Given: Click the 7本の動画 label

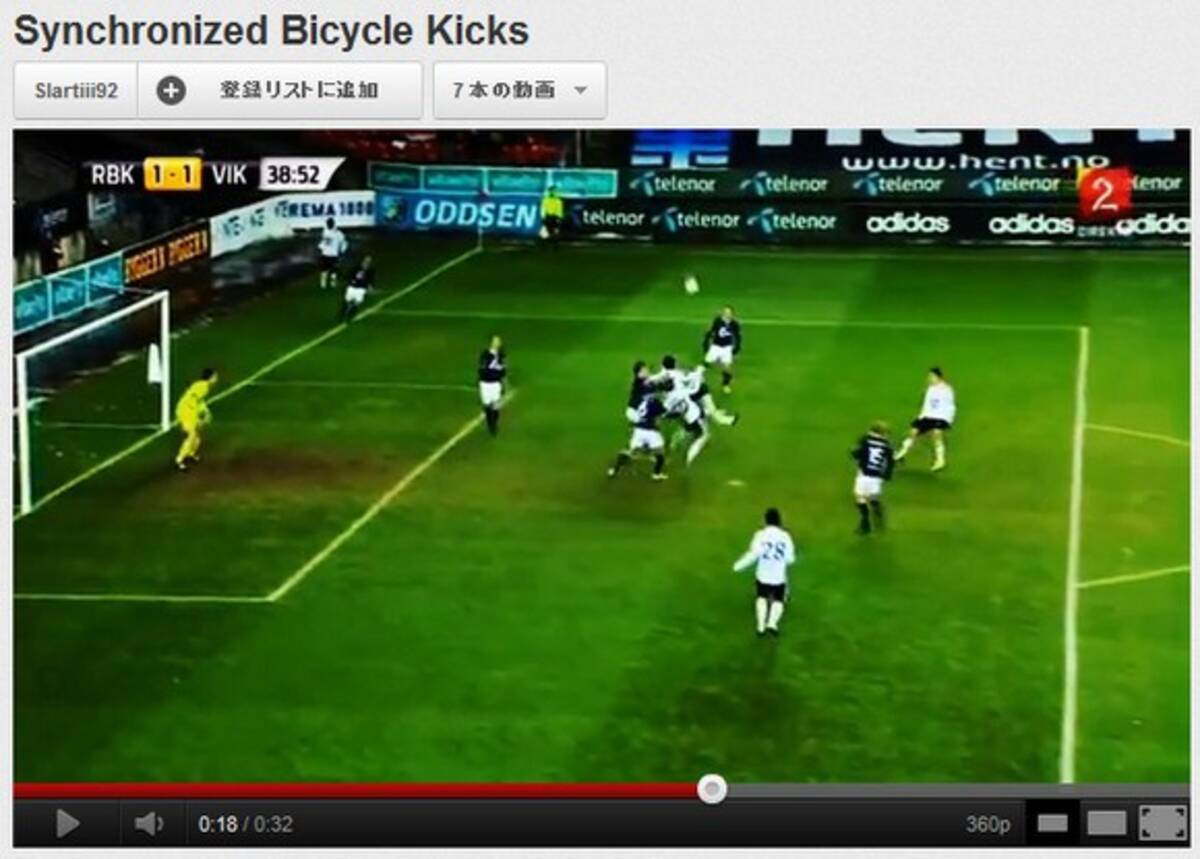Looking at the screenshot, I should [503, 91].
